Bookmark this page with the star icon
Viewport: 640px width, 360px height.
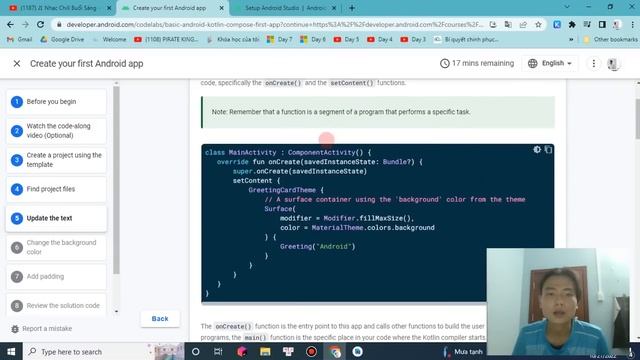coord(538,24)
